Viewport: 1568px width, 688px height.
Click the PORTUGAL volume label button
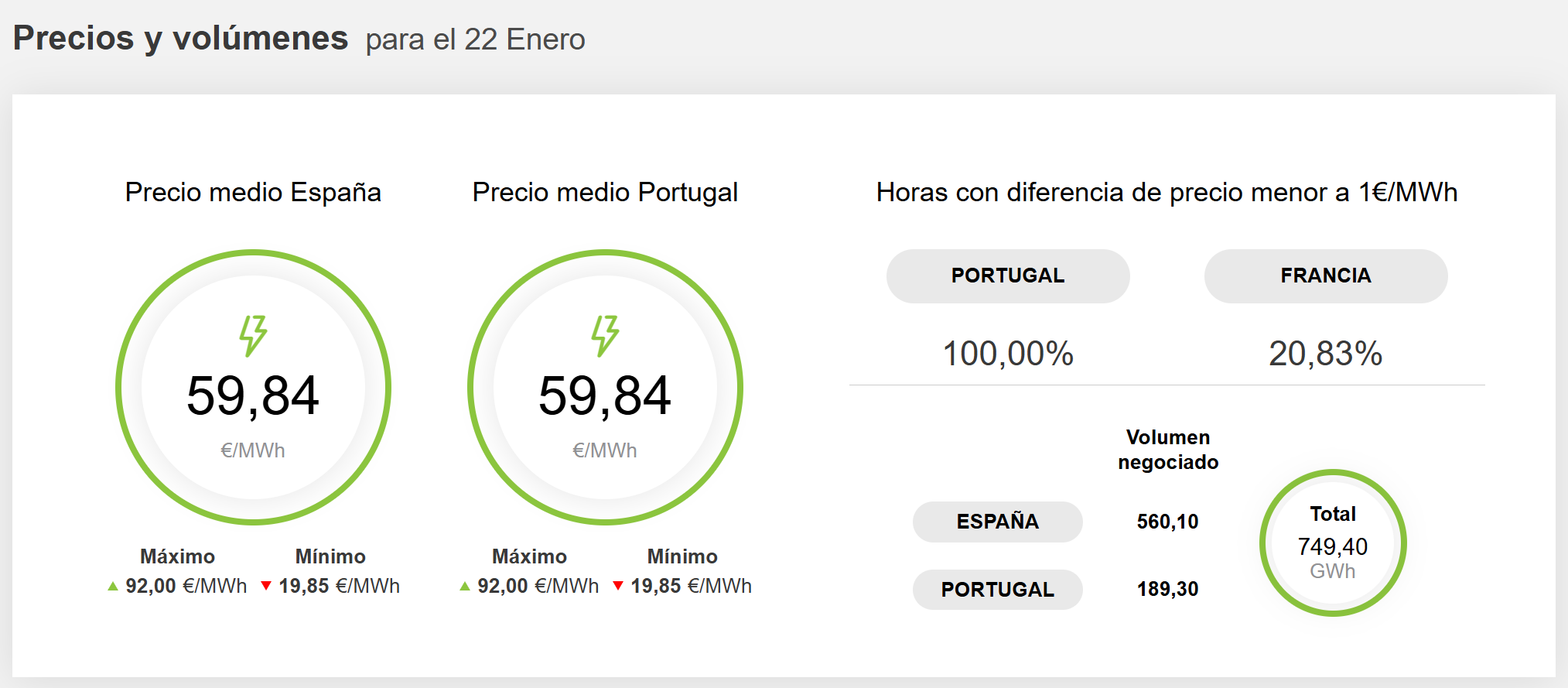997,590
